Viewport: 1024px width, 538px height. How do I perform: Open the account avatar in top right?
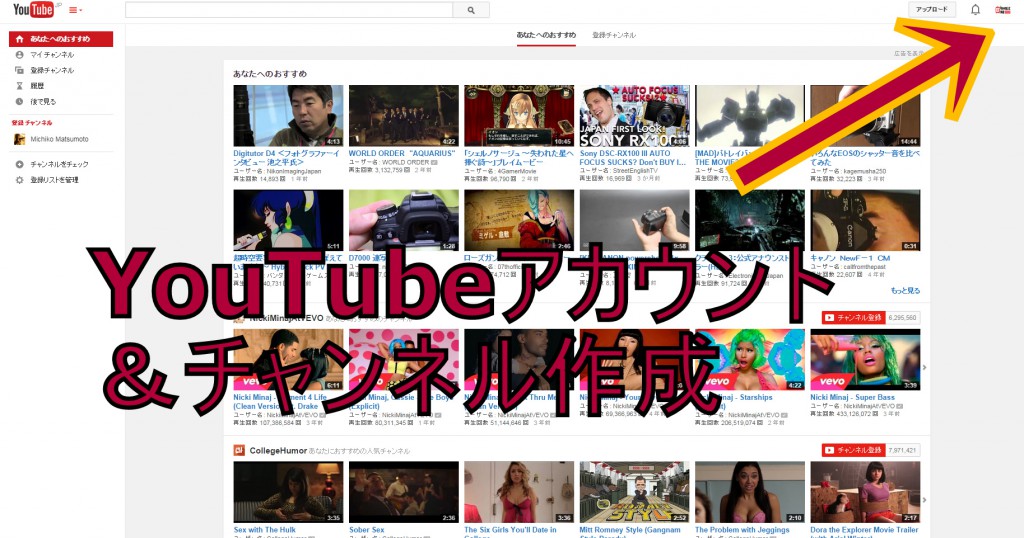[1003, 10]
